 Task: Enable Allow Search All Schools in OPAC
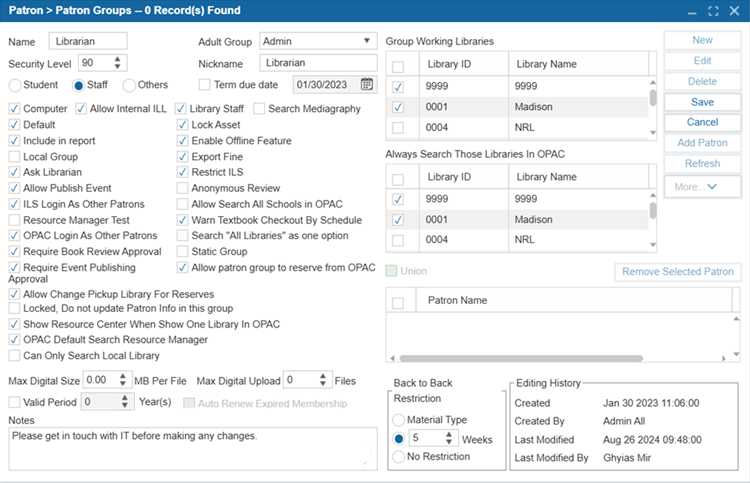tap(182, 204)
